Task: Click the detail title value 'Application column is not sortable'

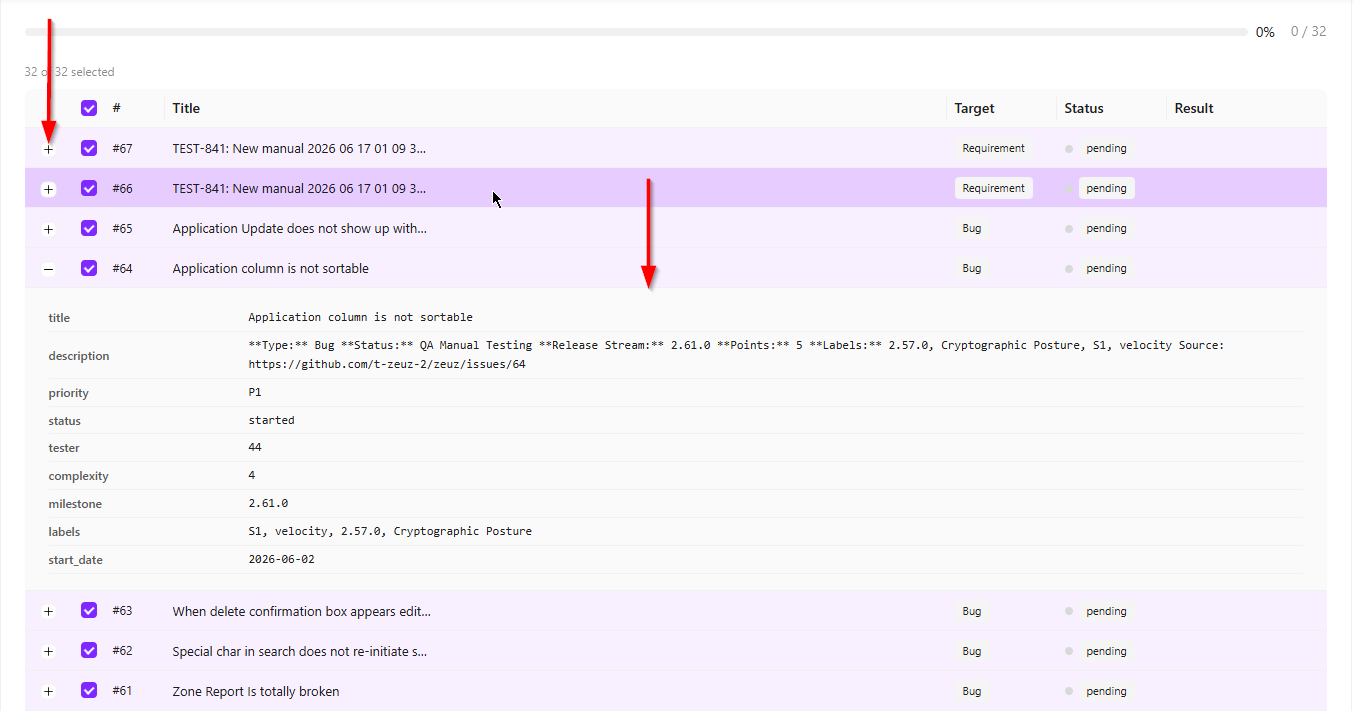Action: (360, 317)
